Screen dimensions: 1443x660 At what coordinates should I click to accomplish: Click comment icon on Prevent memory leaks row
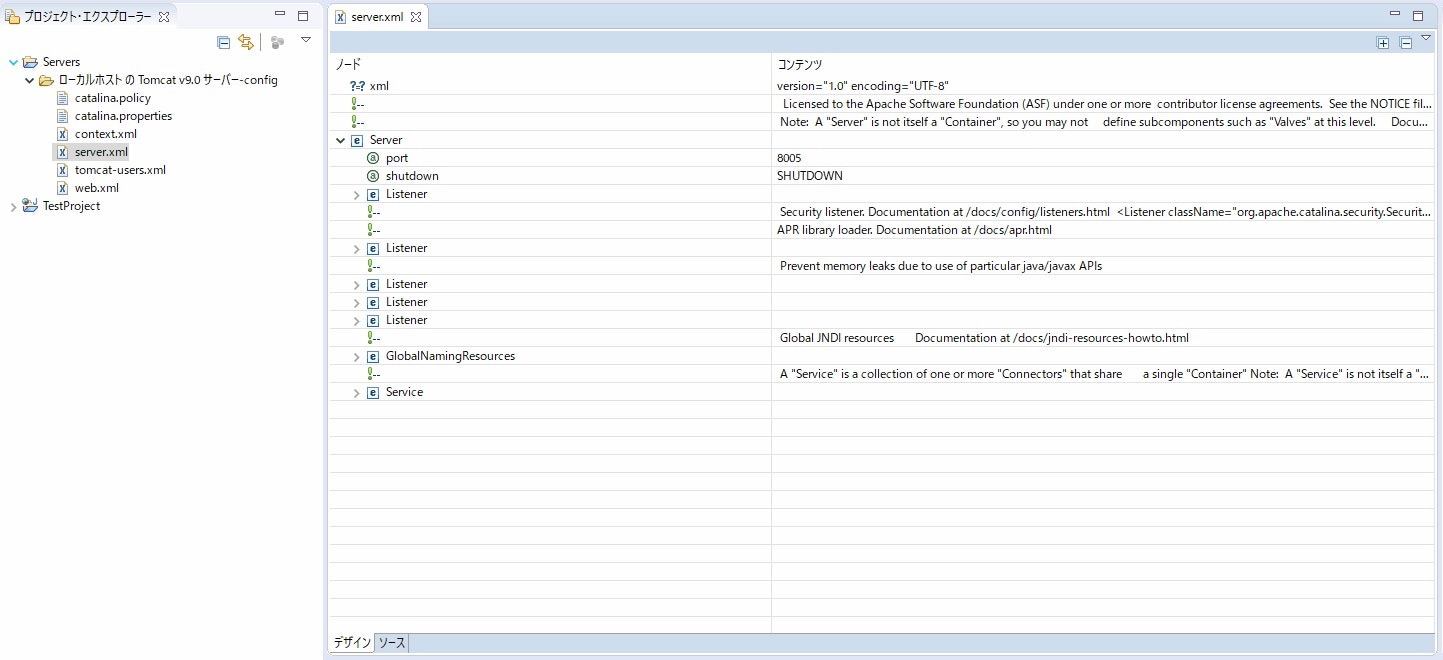coord(373,266)
